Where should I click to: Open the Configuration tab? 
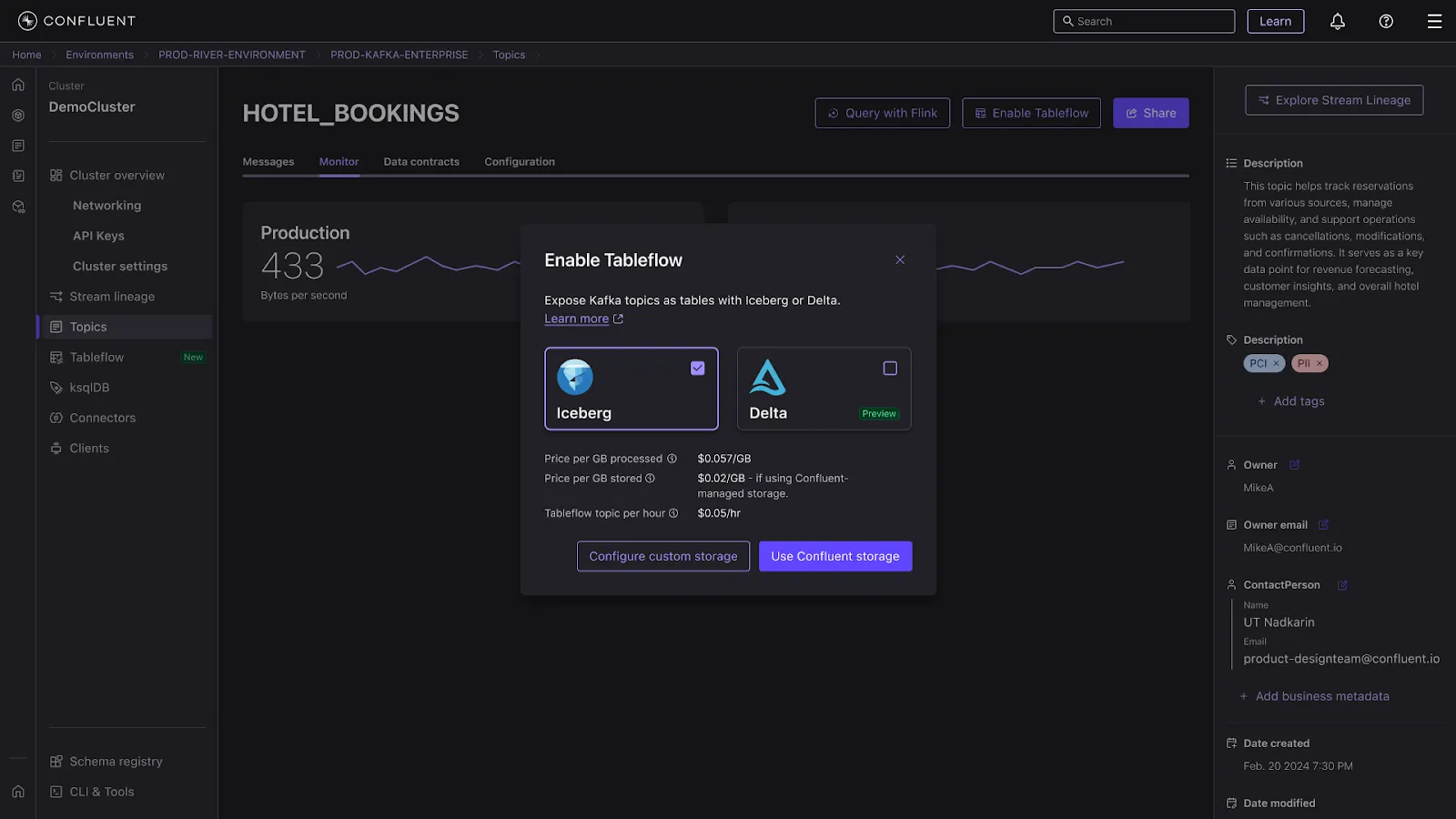coord(520,162)
